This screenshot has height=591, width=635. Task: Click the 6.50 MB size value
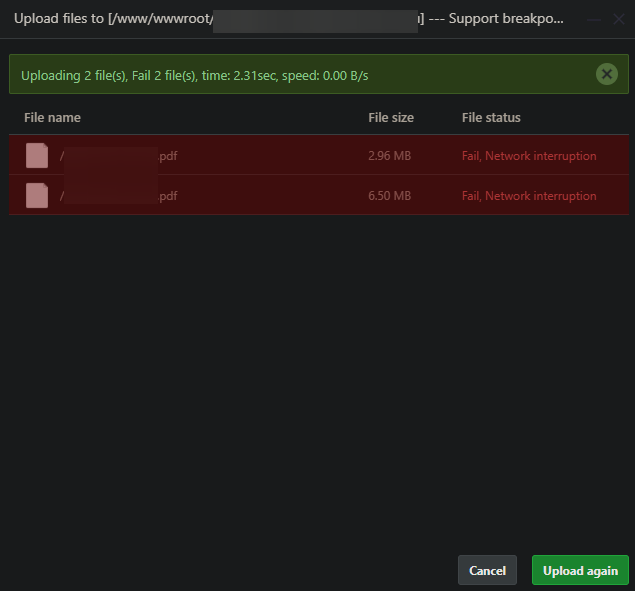point(389,196)
